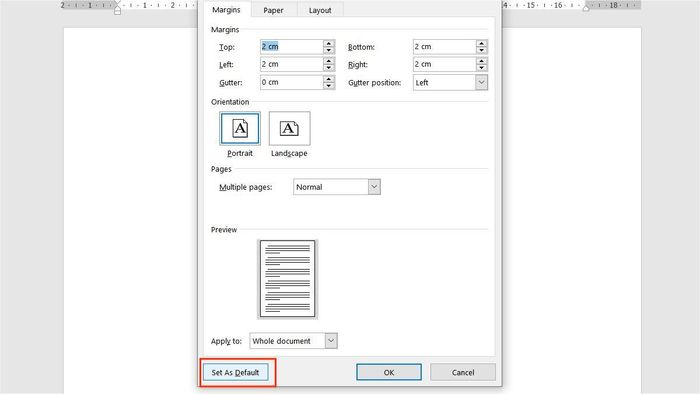Click the Right margin input field
This screenshot has width=700, height=394.
pyautogui.click(x=444, y=64)
